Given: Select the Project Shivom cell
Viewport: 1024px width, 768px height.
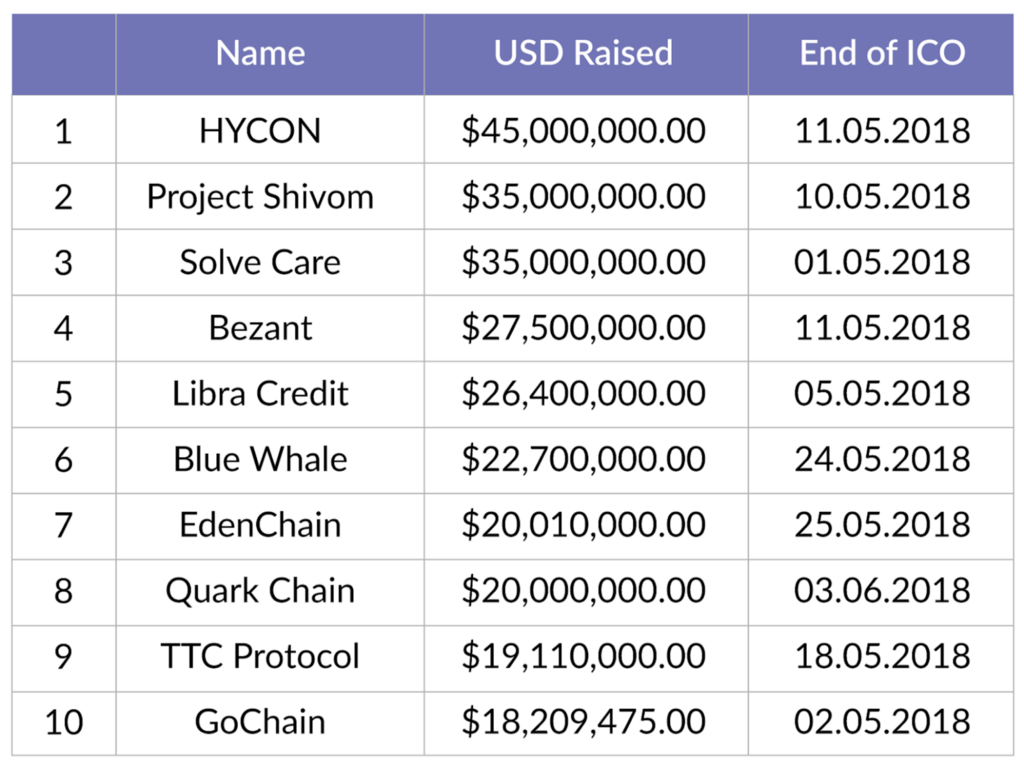Looking at the screenshot, I should pyautogui.click(x=260, y=197).
